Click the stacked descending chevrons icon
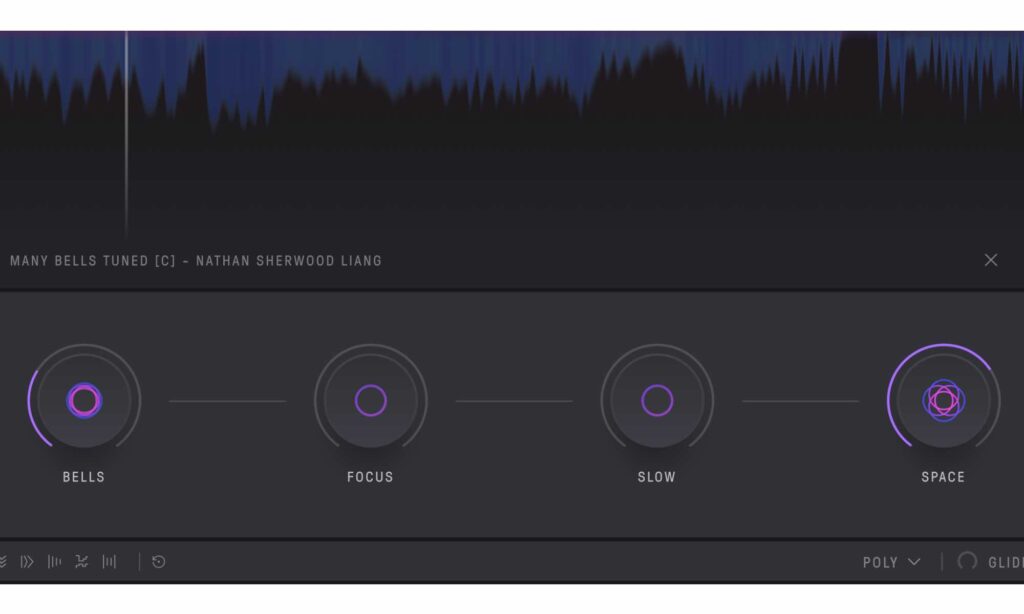1024x614 pixels. pyautogui.click(x=4, y=562)
